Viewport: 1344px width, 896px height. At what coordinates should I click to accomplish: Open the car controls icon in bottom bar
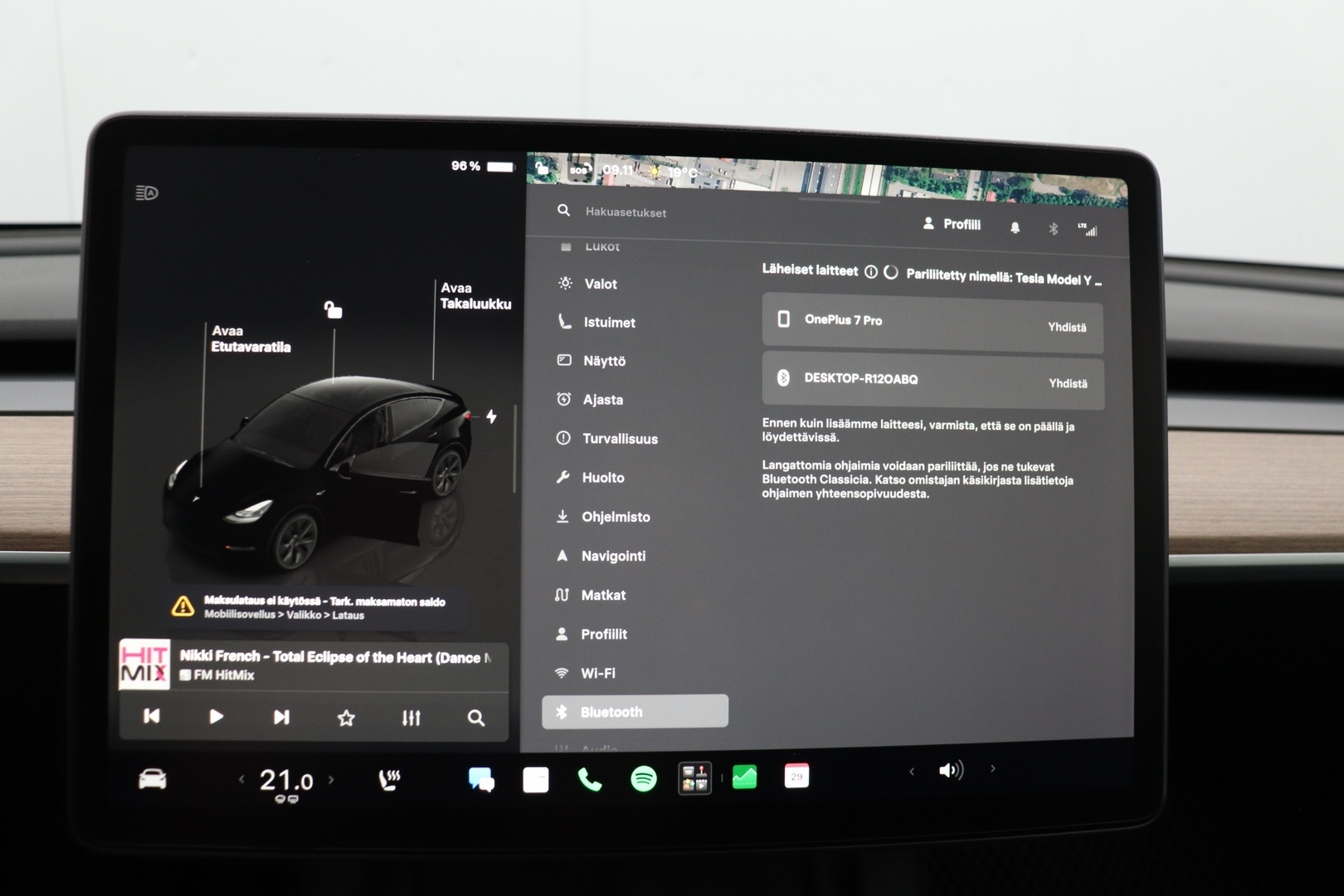coord(153,779)
